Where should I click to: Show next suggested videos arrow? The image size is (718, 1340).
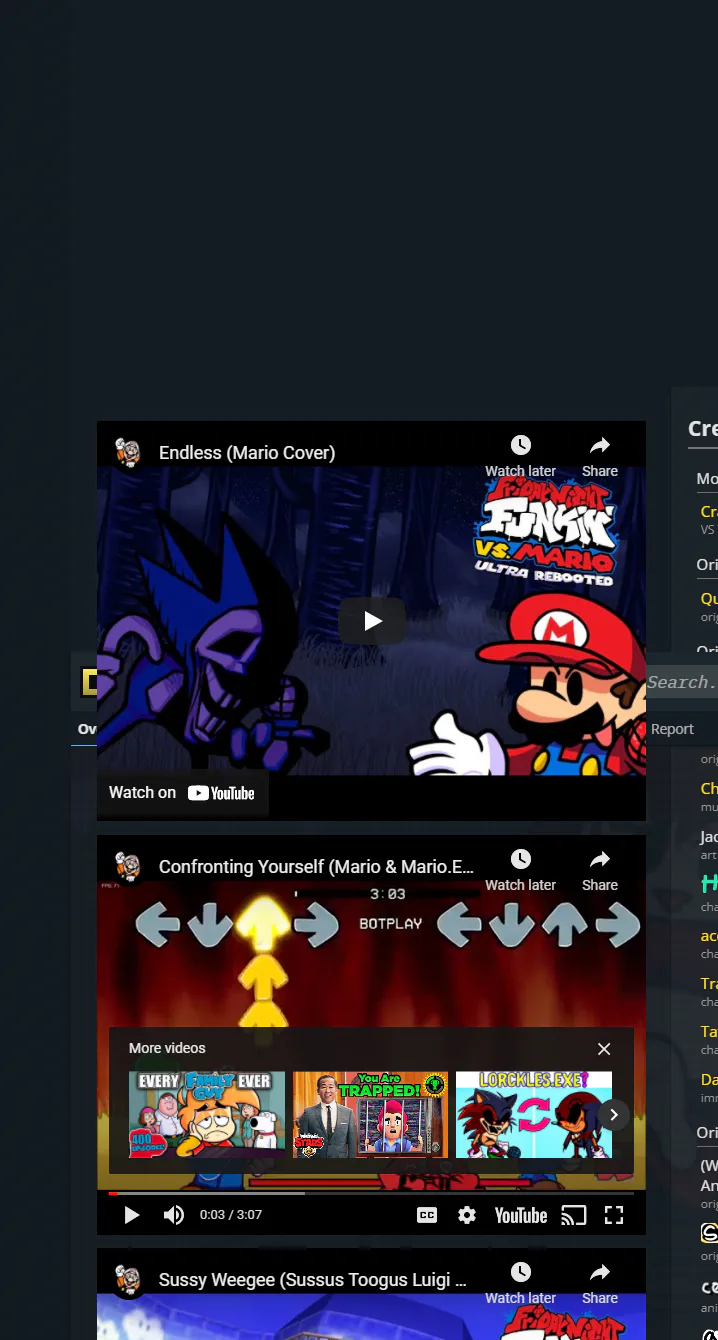pyautogui.click(x=614, y=1115)
